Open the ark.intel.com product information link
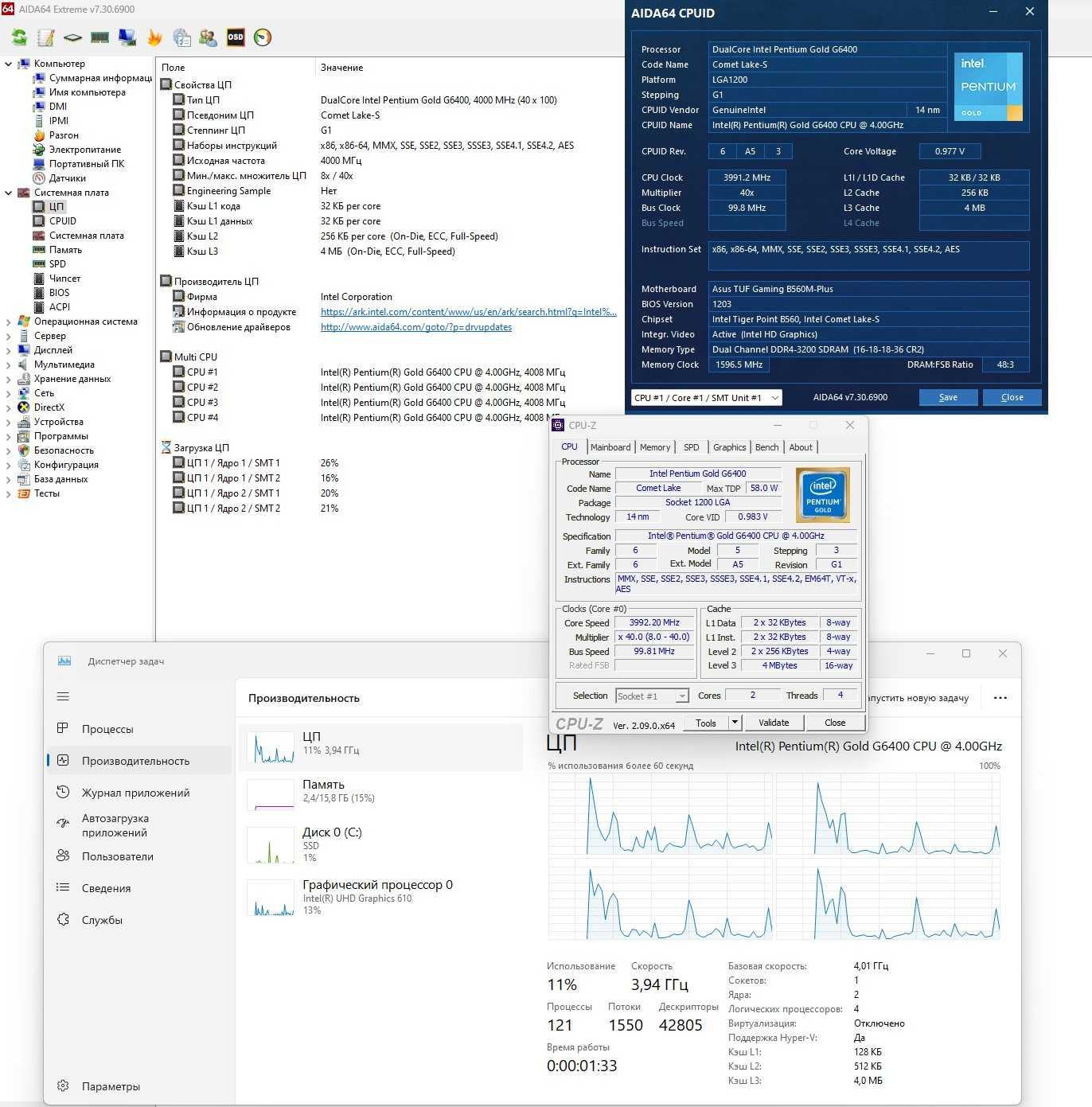The image size is (1092, 1107). 469,312
